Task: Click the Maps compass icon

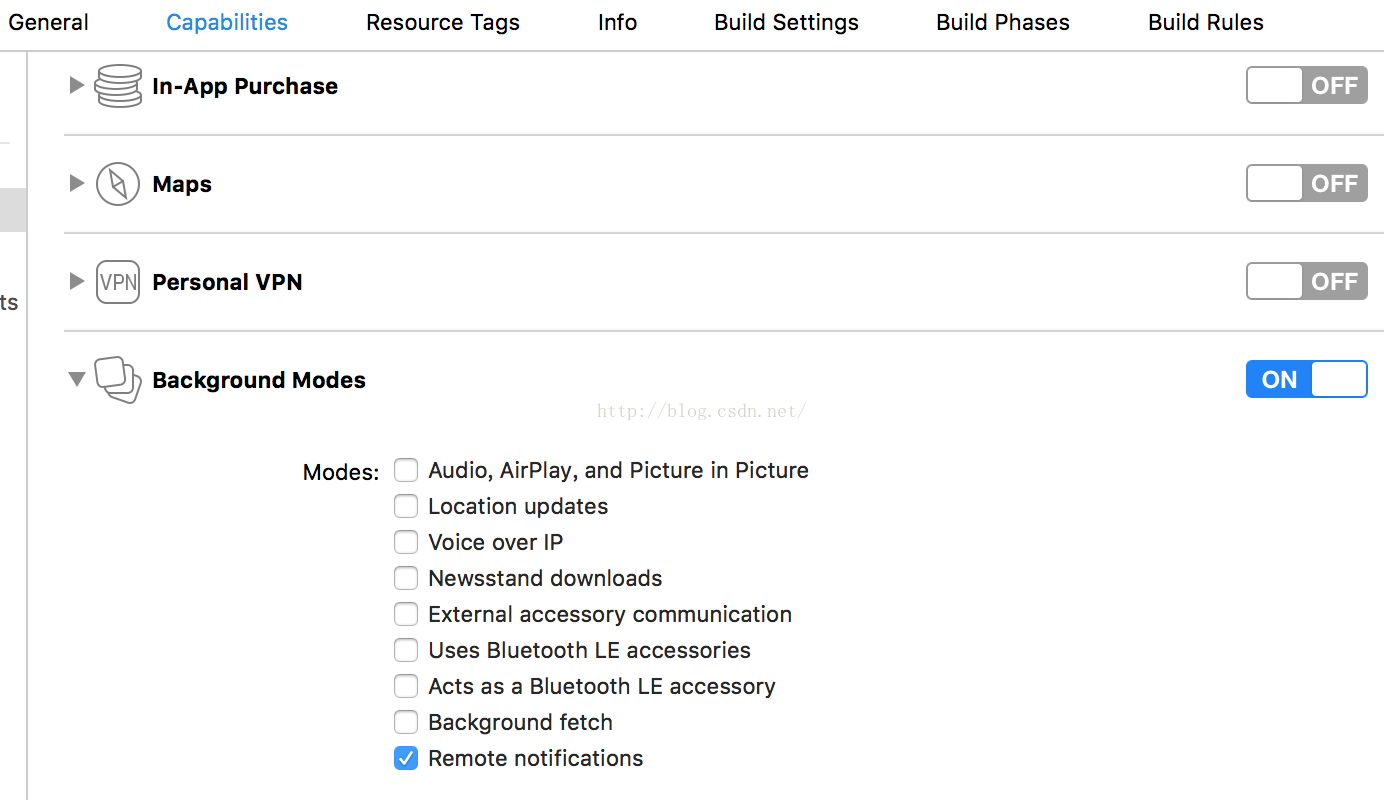Action: click(118, 184)
